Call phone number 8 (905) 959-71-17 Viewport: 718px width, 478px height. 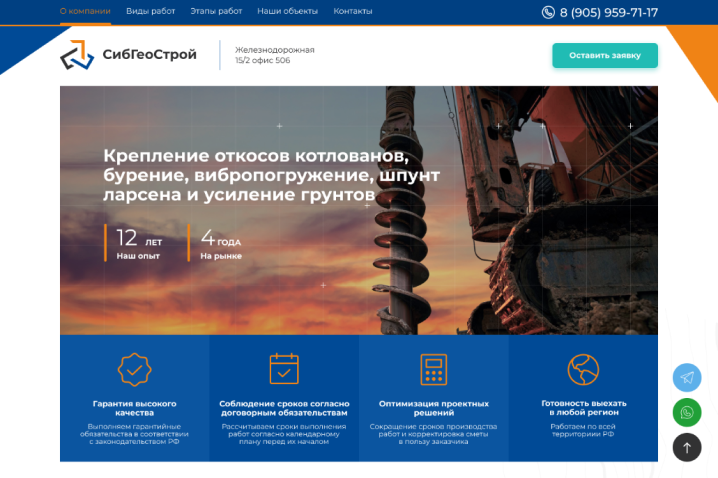pos(609,12)
